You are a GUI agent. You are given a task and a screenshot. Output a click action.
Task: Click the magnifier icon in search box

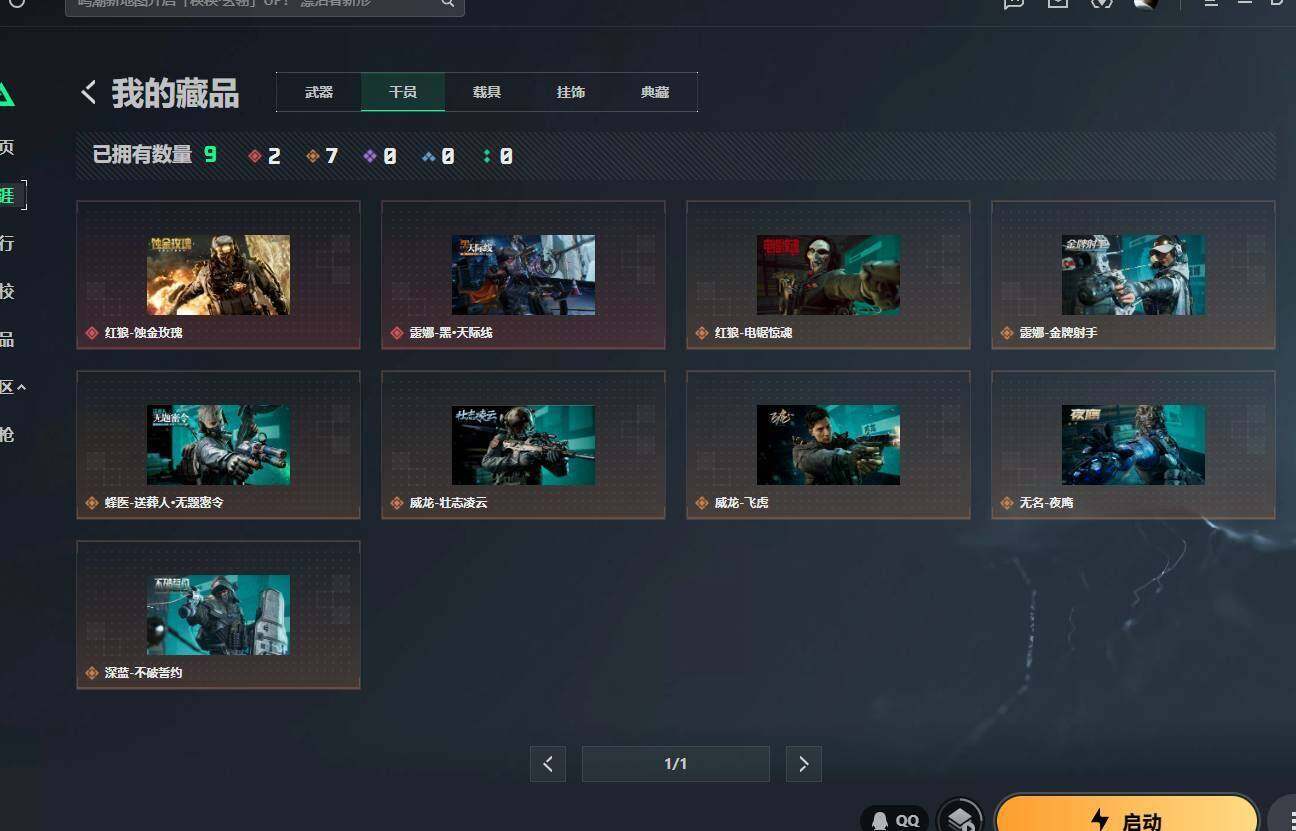[448, 4]
